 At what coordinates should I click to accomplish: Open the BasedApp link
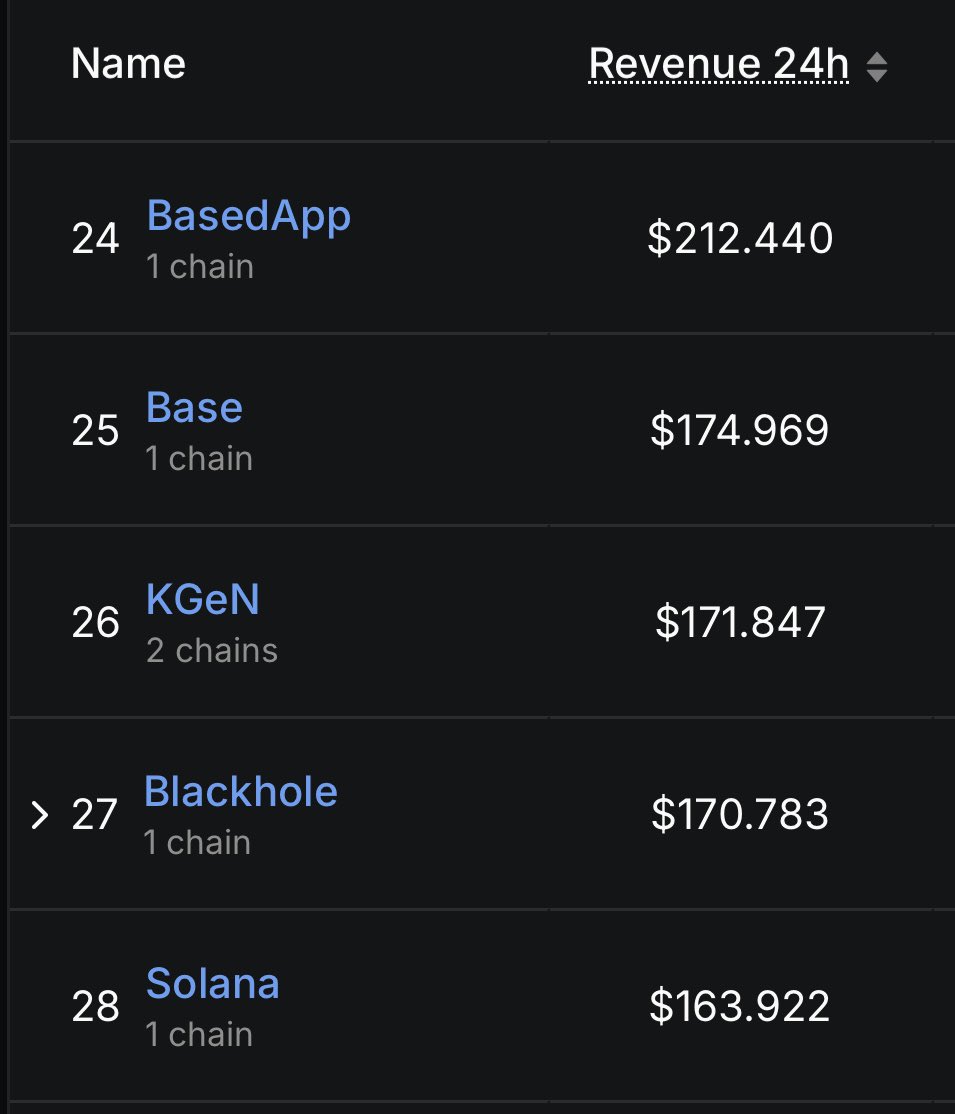(x=249, y=216)
